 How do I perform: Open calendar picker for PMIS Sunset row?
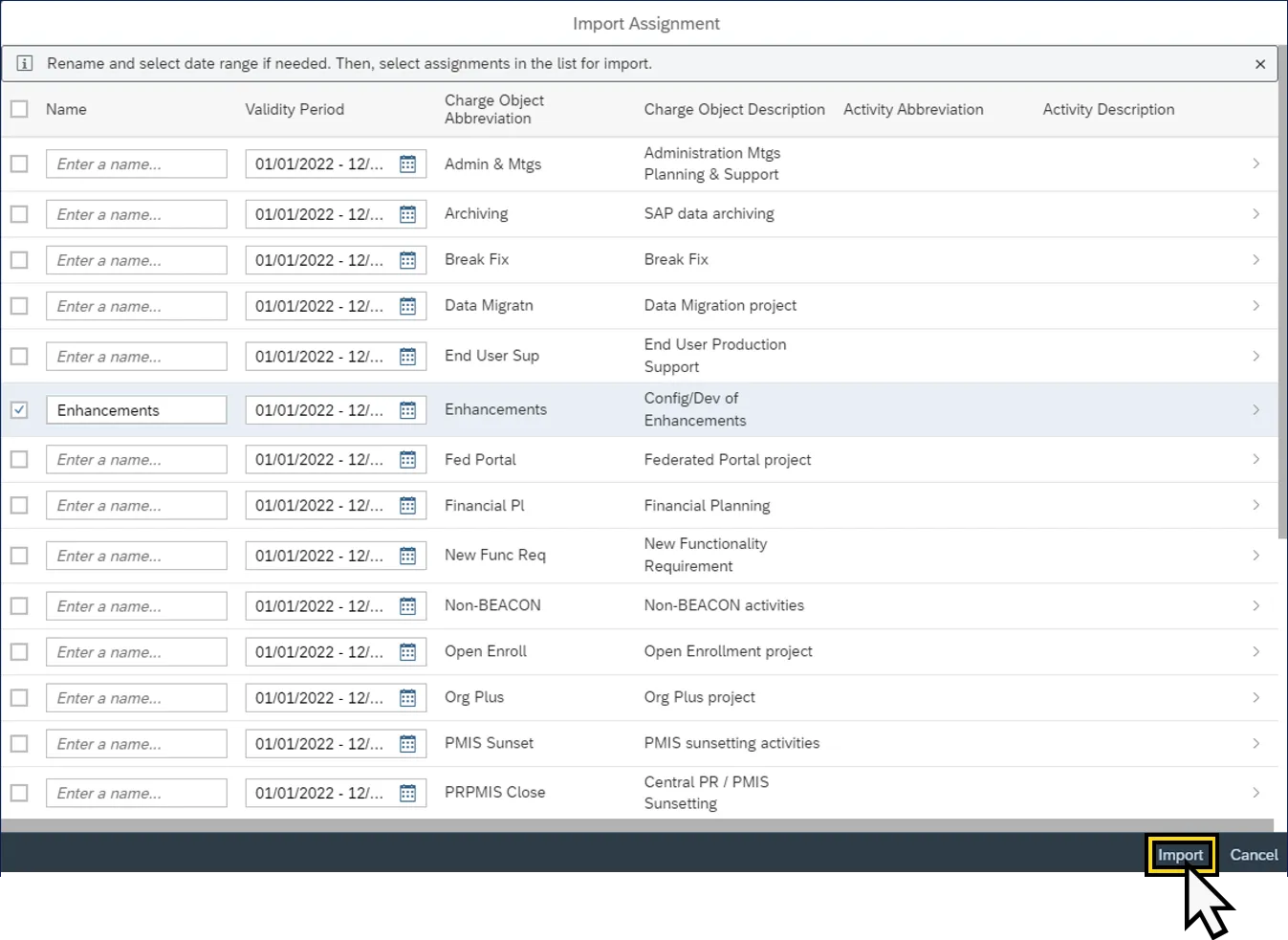click(x=407, y=744)
